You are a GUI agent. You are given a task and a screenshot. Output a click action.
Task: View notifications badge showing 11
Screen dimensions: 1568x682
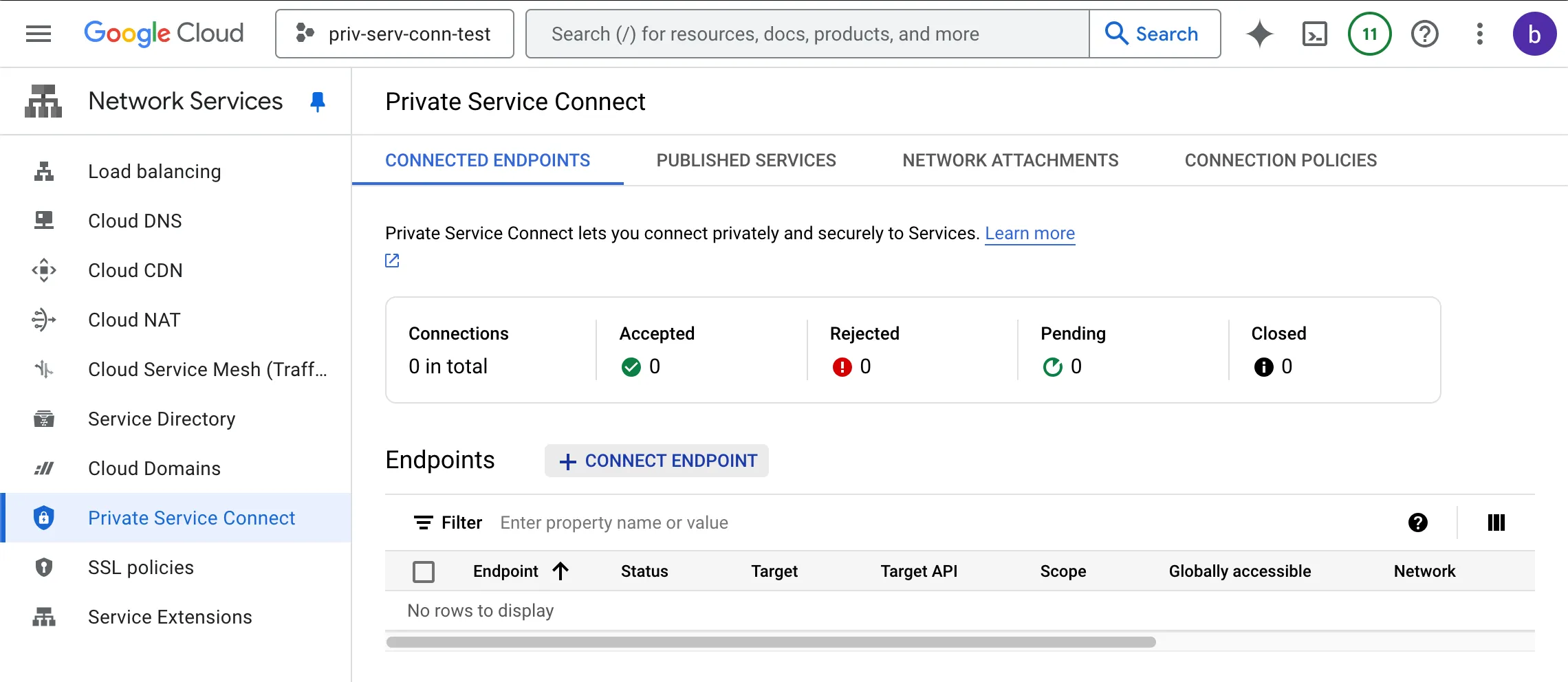(1369, 34)
